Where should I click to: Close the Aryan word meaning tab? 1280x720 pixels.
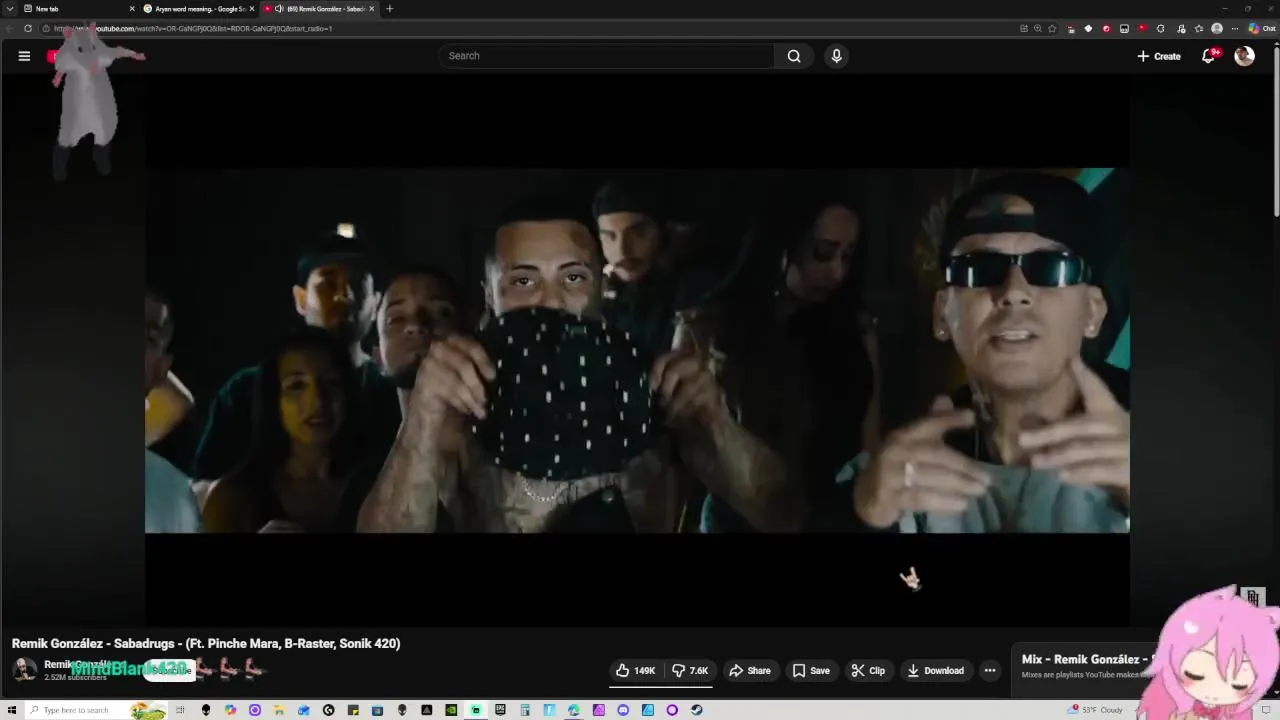pyautogui.click(x=252, y=9)
